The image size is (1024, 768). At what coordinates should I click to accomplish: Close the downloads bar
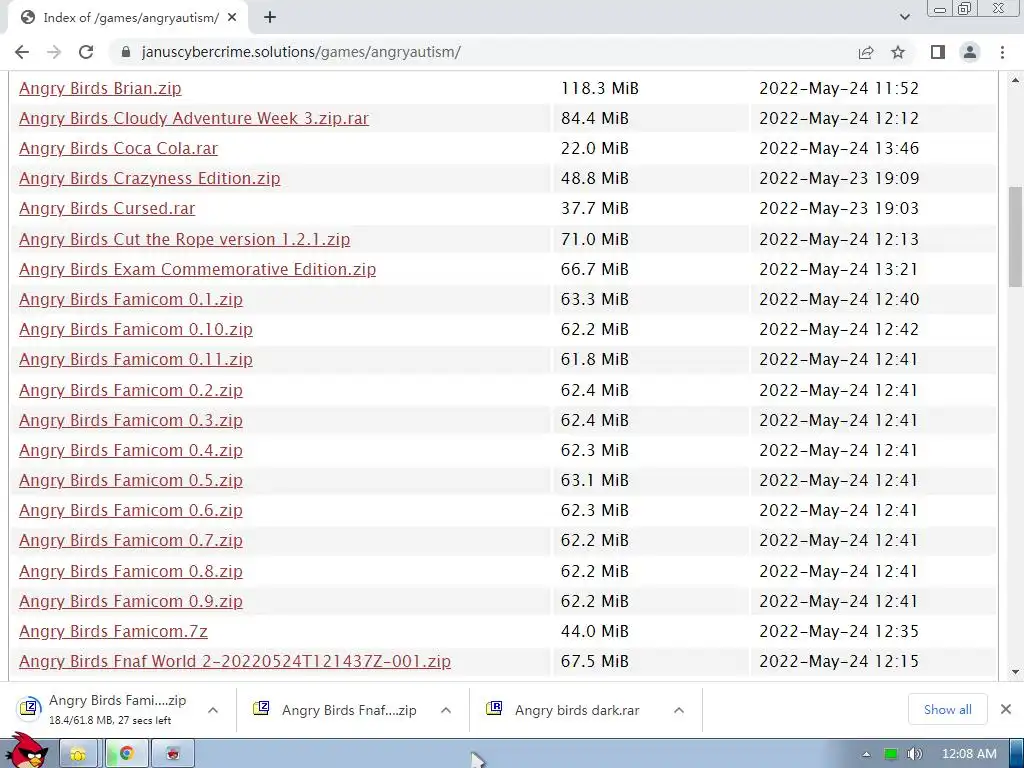(x=1006, y=709)
